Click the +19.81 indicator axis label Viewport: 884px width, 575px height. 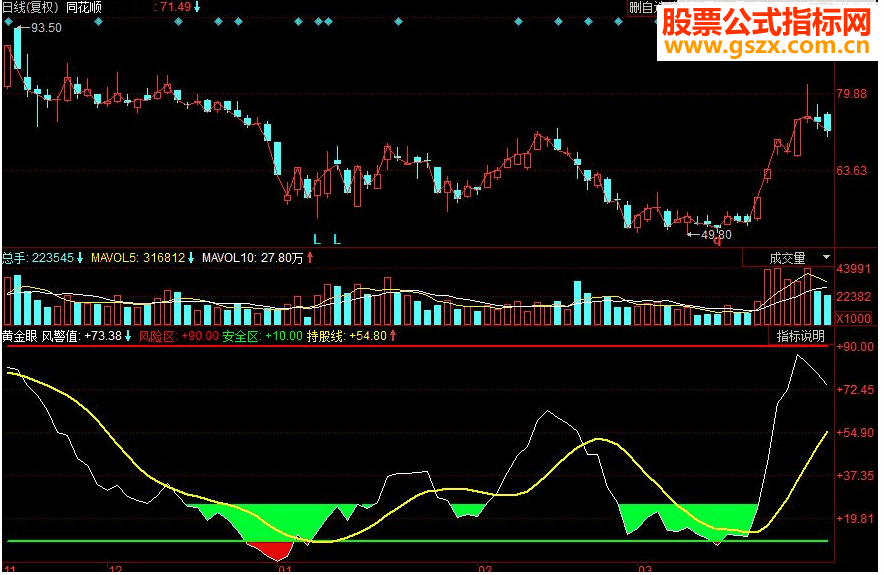click(x=855, y=518)
